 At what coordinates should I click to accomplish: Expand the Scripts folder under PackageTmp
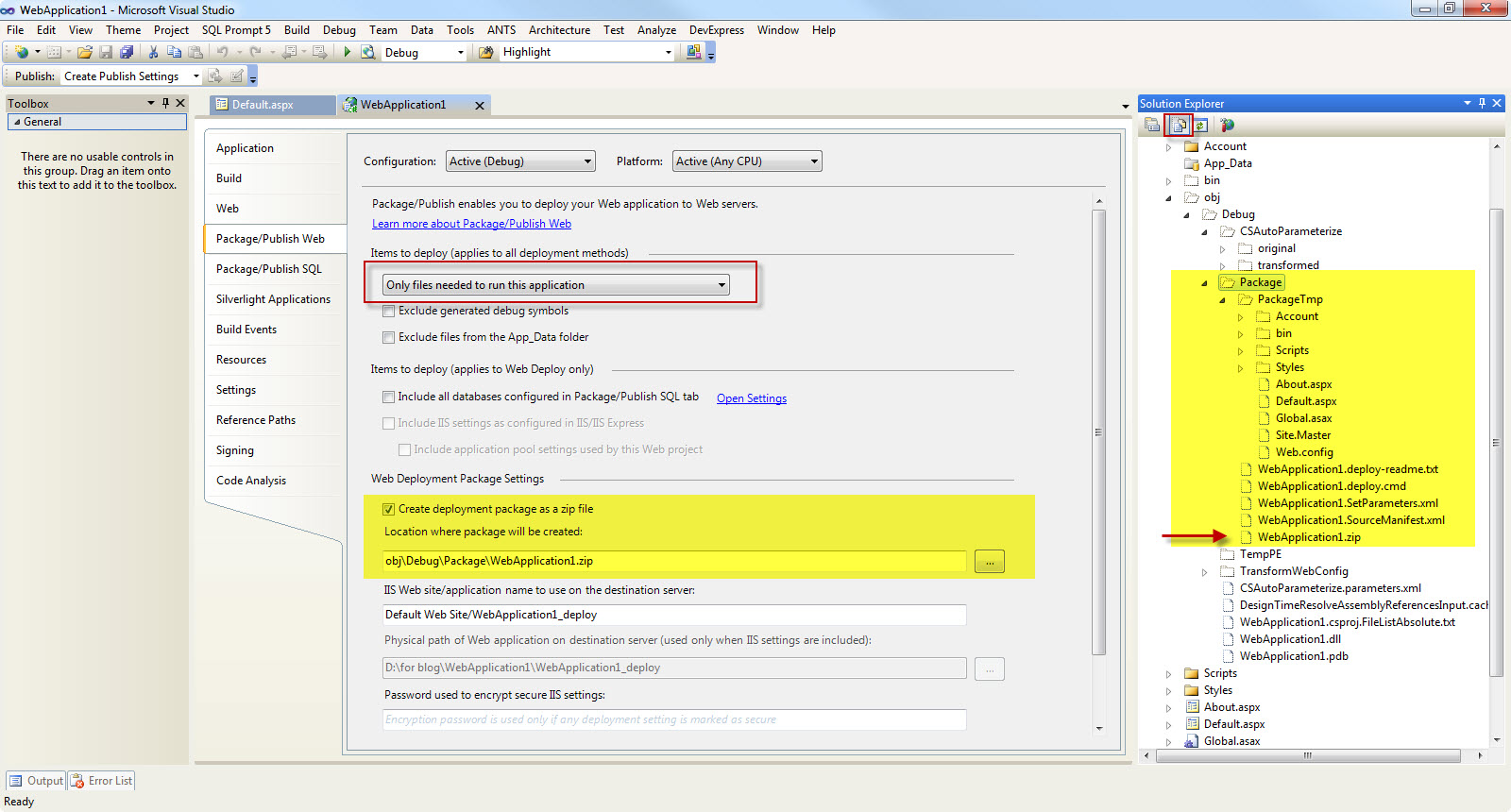click(x=1240, y=351)
